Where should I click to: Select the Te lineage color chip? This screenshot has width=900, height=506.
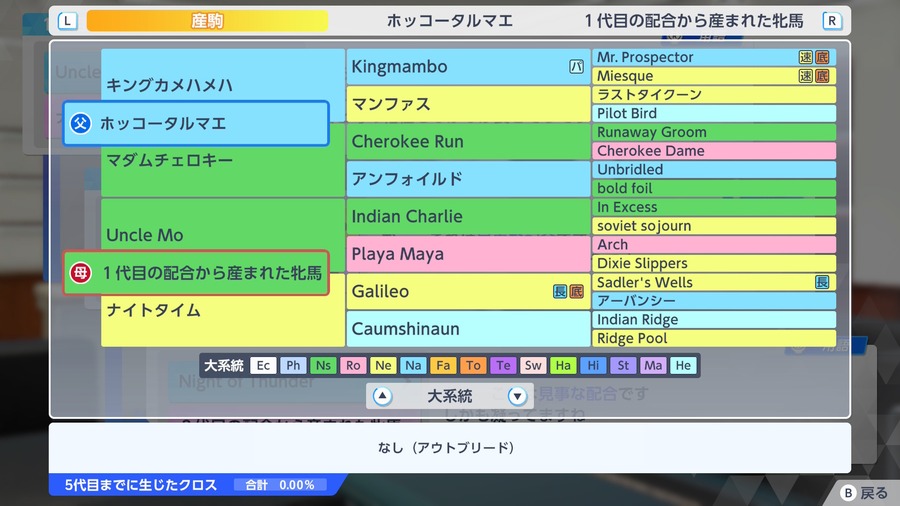coord(503,365)
